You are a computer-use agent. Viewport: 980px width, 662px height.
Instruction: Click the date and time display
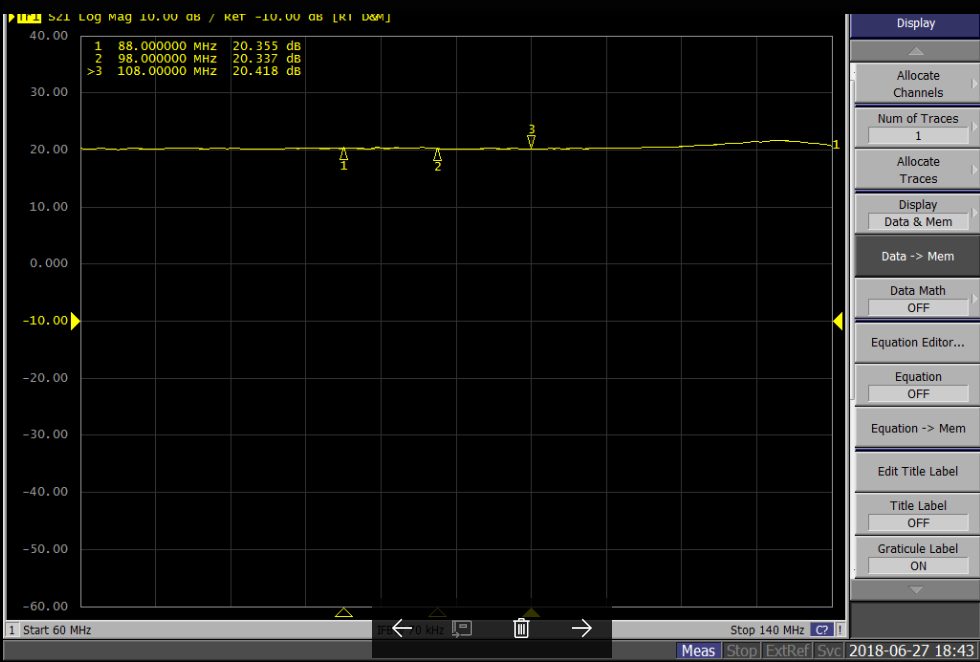pos(911,651)
